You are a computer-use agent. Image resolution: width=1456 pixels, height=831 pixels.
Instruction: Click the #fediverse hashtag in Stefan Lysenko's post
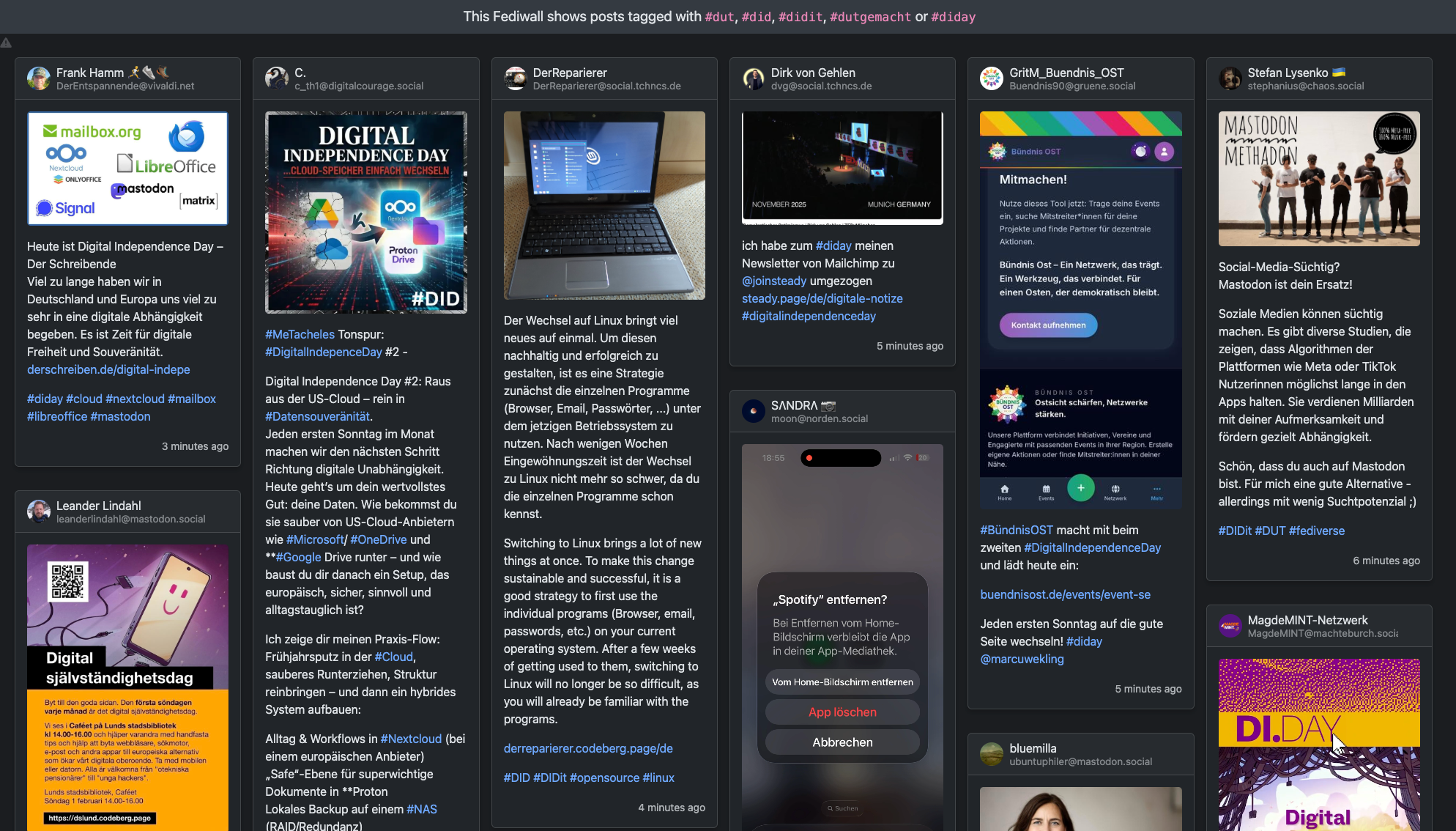(1316, 531)
